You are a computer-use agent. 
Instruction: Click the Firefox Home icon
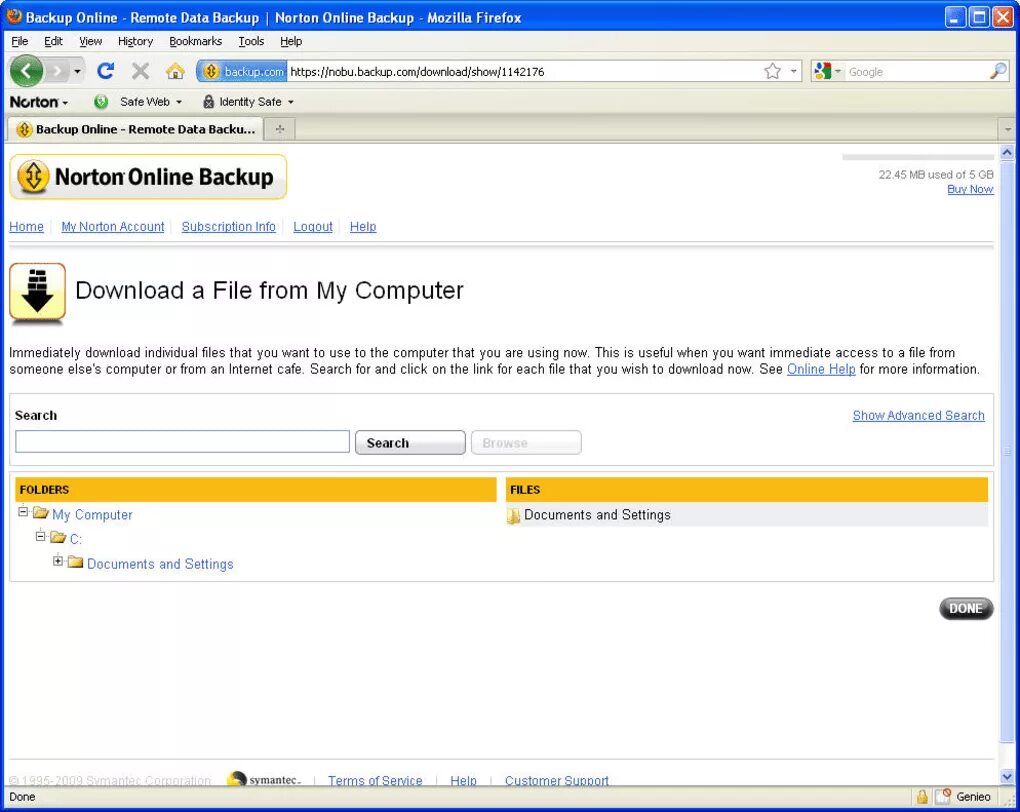(x=174, y=70)
